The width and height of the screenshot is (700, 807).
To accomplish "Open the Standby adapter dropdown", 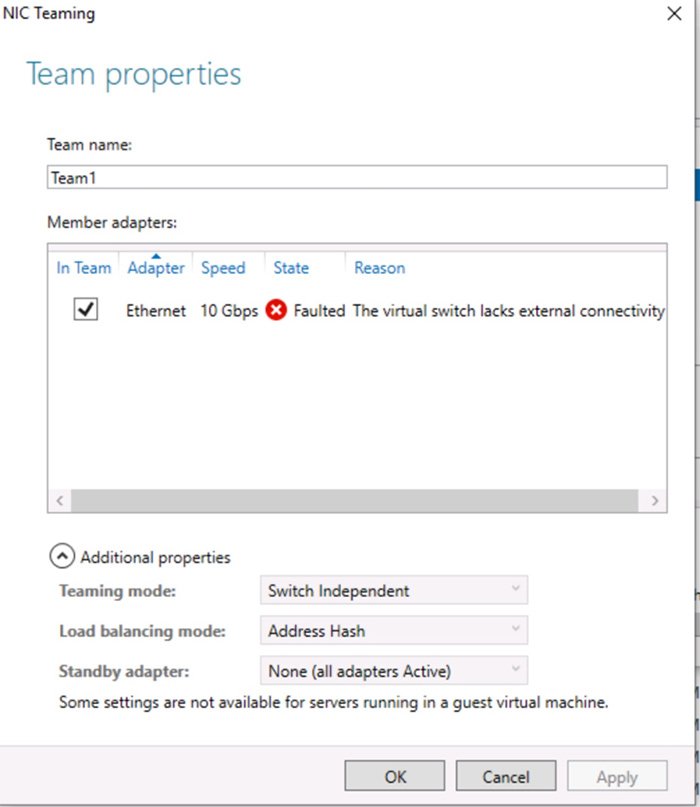I will point(393,671).
